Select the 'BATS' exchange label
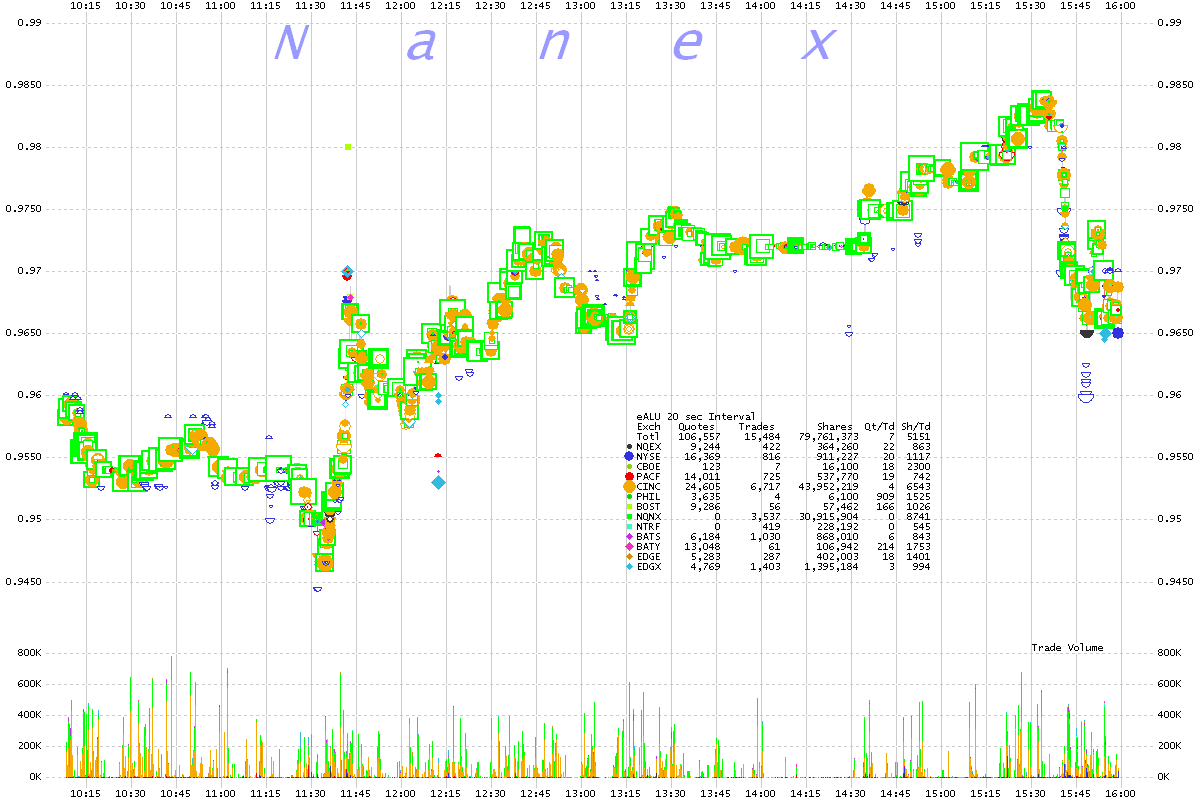Viewport: 1200px width, 800px height. click(x=649, y=536)
